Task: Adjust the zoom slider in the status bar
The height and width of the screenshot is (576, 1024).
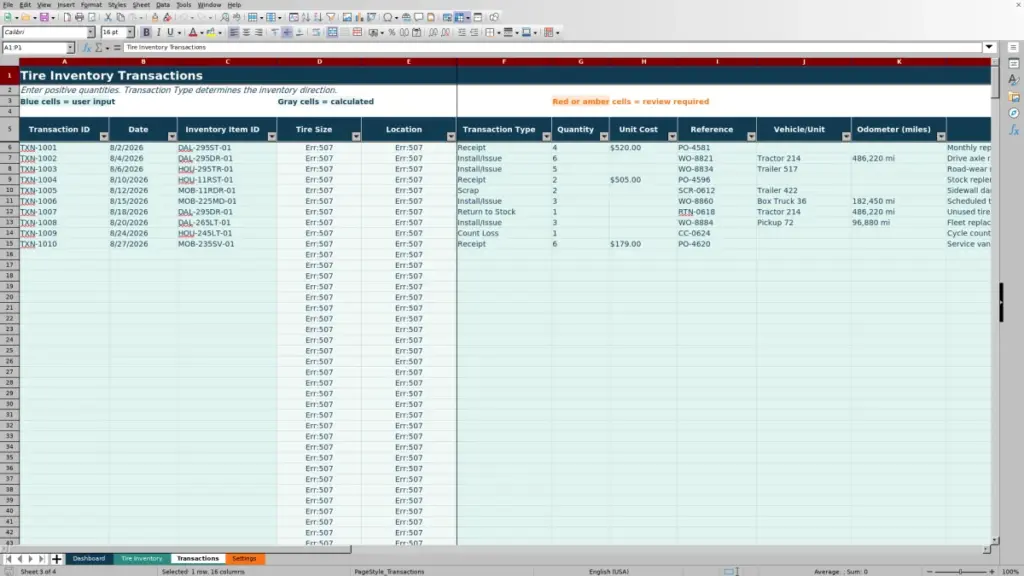Action: tap(960, 572)
